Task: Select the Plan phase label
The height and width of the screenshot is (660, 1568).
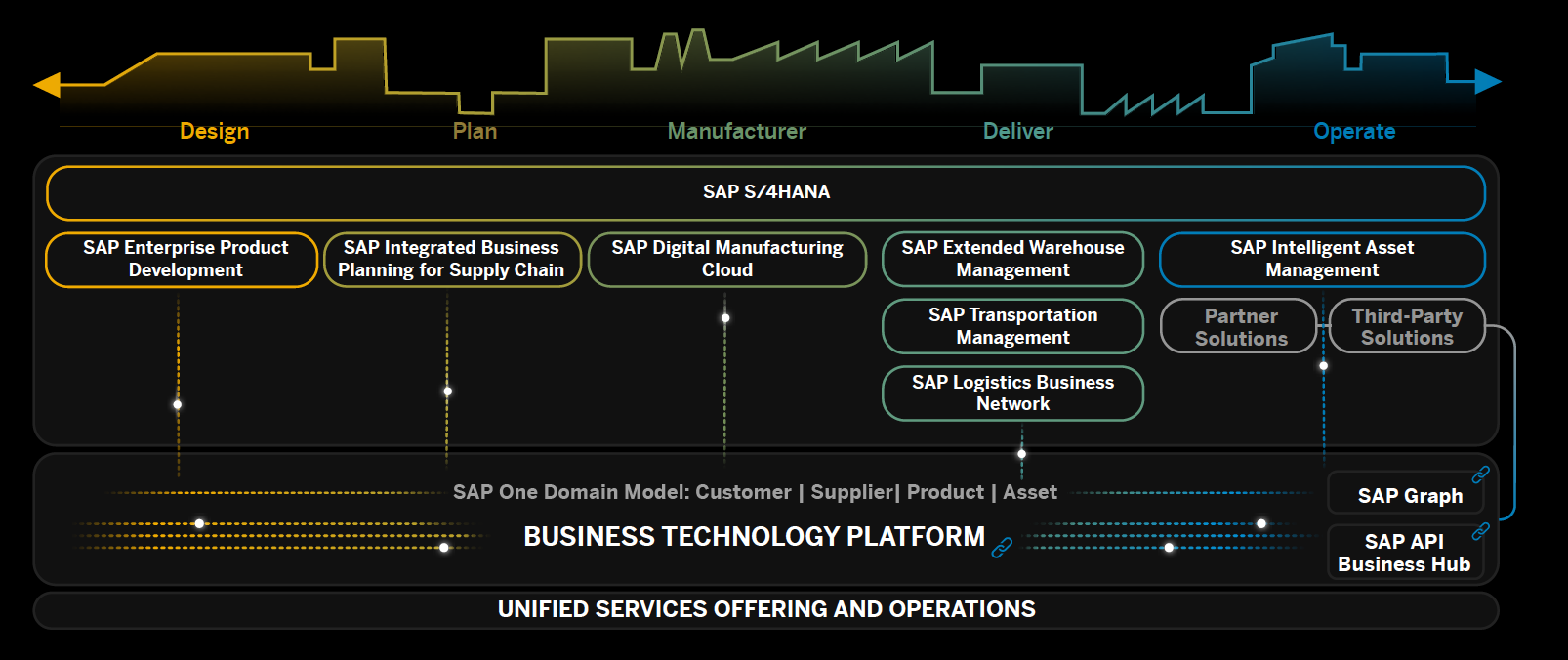Action: (475, 131)
